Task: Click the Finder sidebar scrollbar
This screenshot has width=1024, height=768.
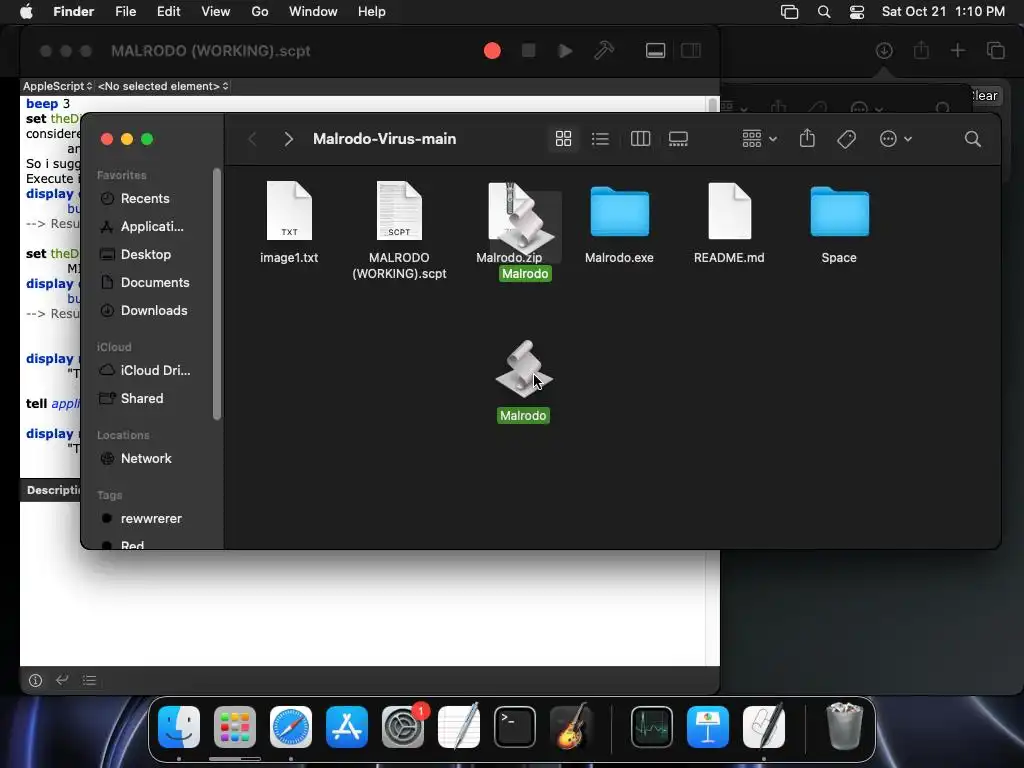Action: click(x=217, y=294)
